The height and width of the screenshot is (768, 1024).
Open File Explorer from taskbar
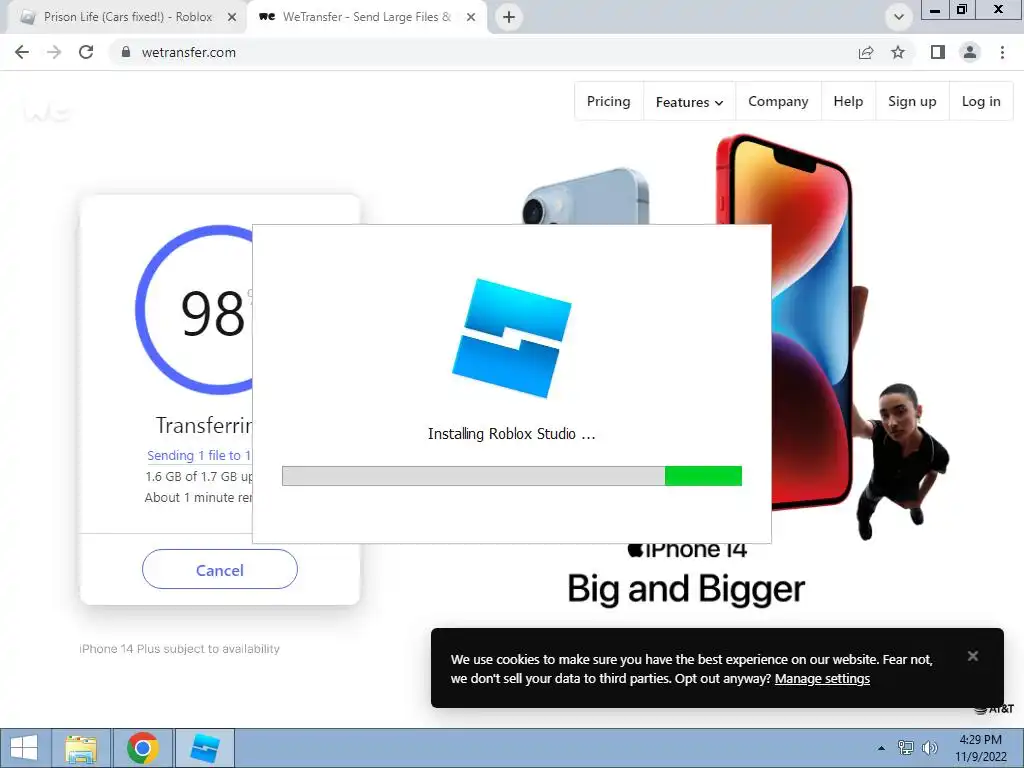(x=81, y=748)
